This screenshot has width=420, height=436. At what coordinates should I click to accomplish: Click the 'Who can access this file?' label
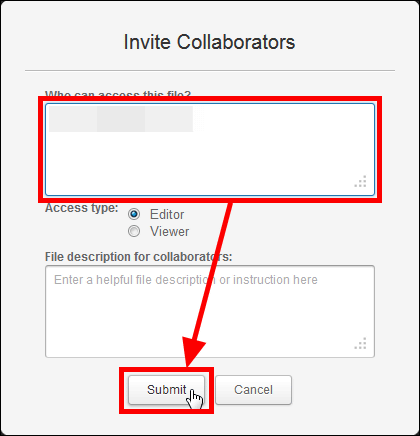(118, 94)
